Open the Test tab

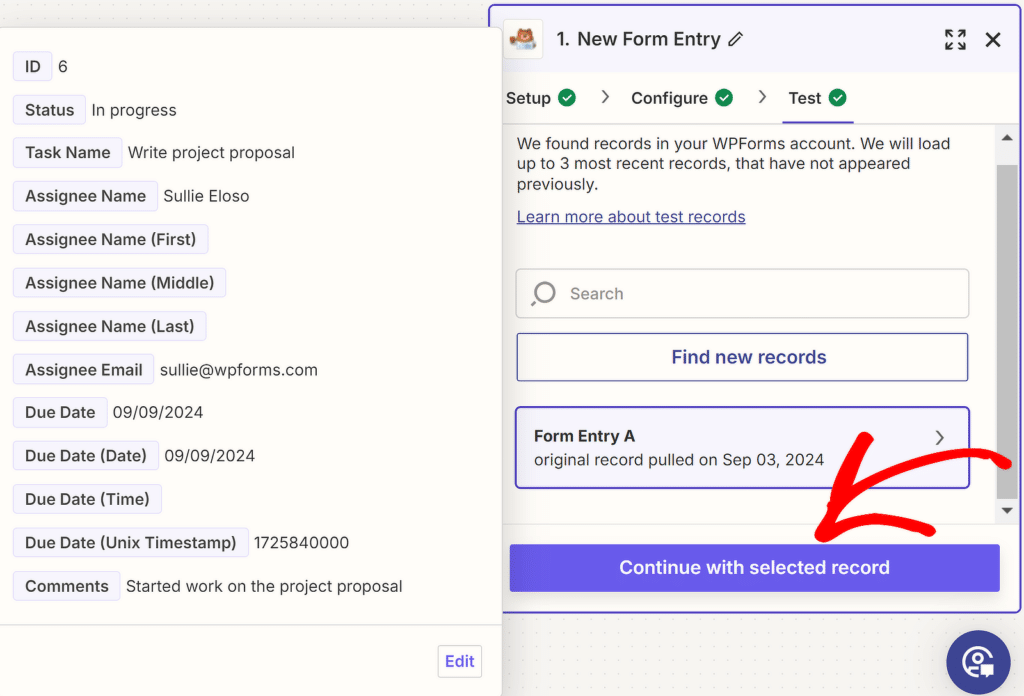805,98
